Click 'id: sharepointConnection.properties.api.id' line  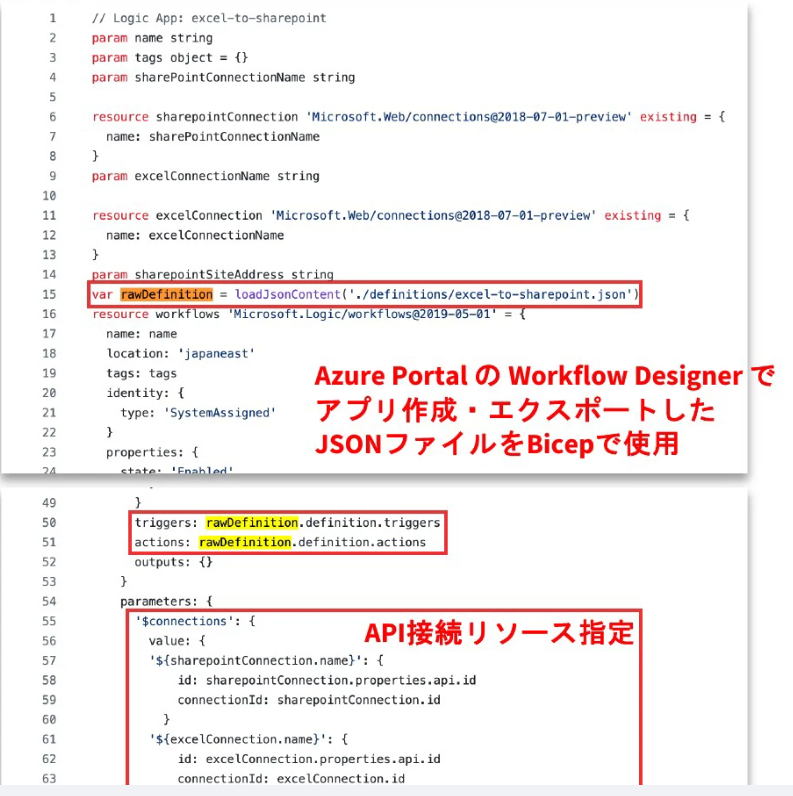tap(326, 681)
